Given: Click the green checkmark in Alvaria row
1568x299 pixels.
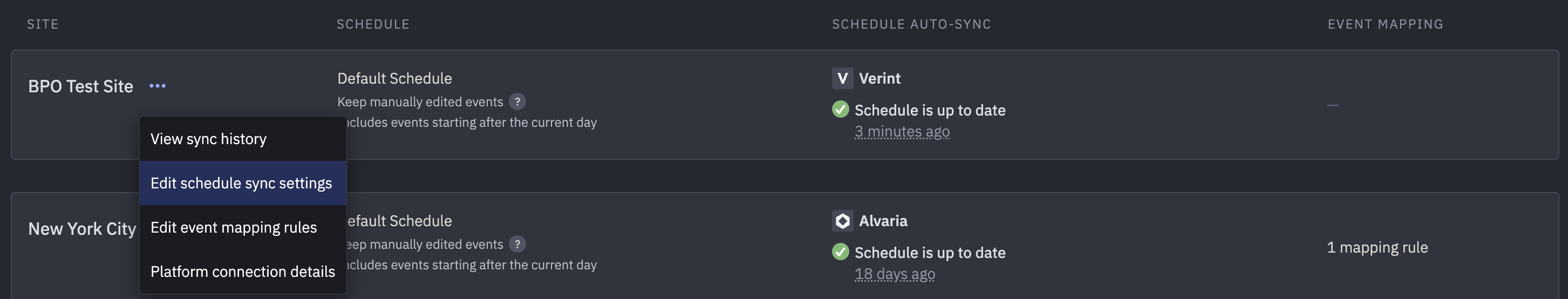Looking at the screenshot, I should (x=840, y=252).
